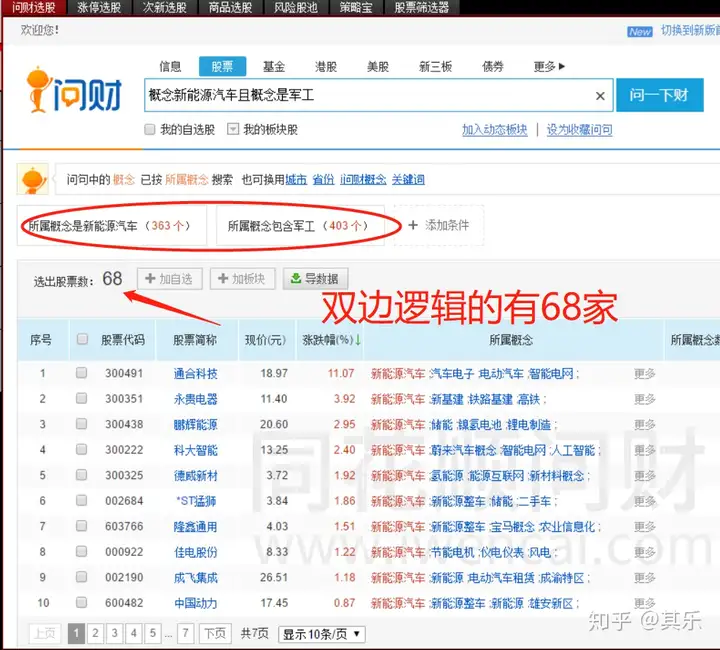Select condition 所属概念是新能源汽车
Screen dimensions: 720x650
(x=112, y=225)
